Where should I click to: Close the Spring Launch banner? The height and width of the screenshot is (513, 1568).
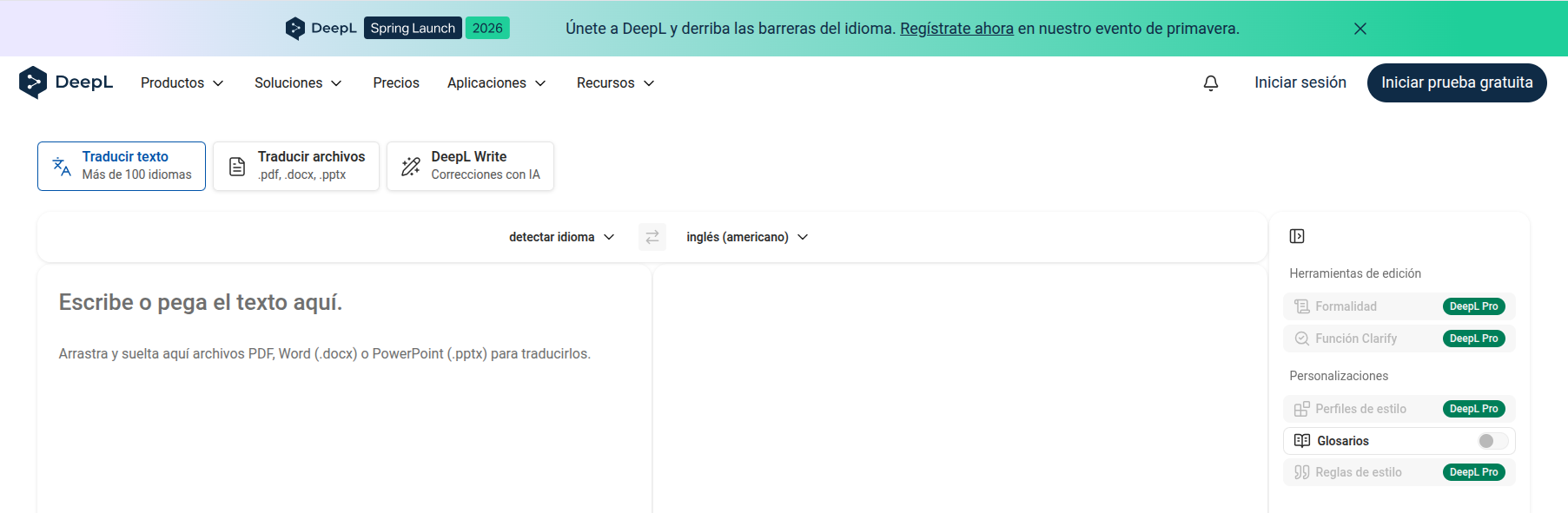coord(1360,29)
